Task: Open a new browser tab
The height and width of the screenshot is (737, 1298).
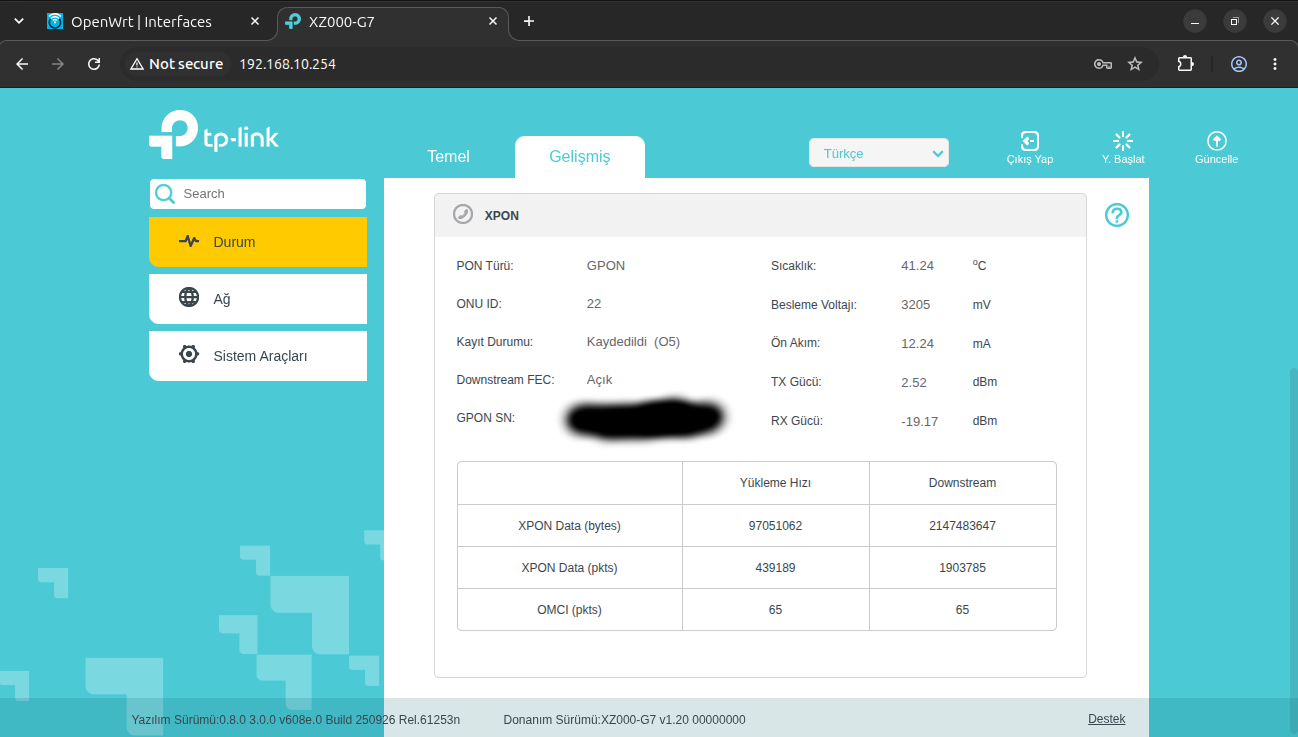Action: 529,21
